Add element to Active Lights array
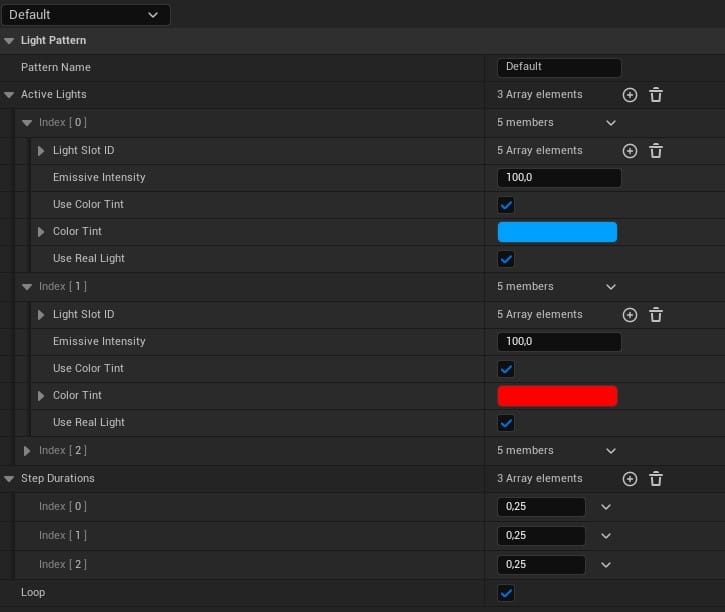The height and width of the screenshot is (612, 725). [x=630, y=95]
